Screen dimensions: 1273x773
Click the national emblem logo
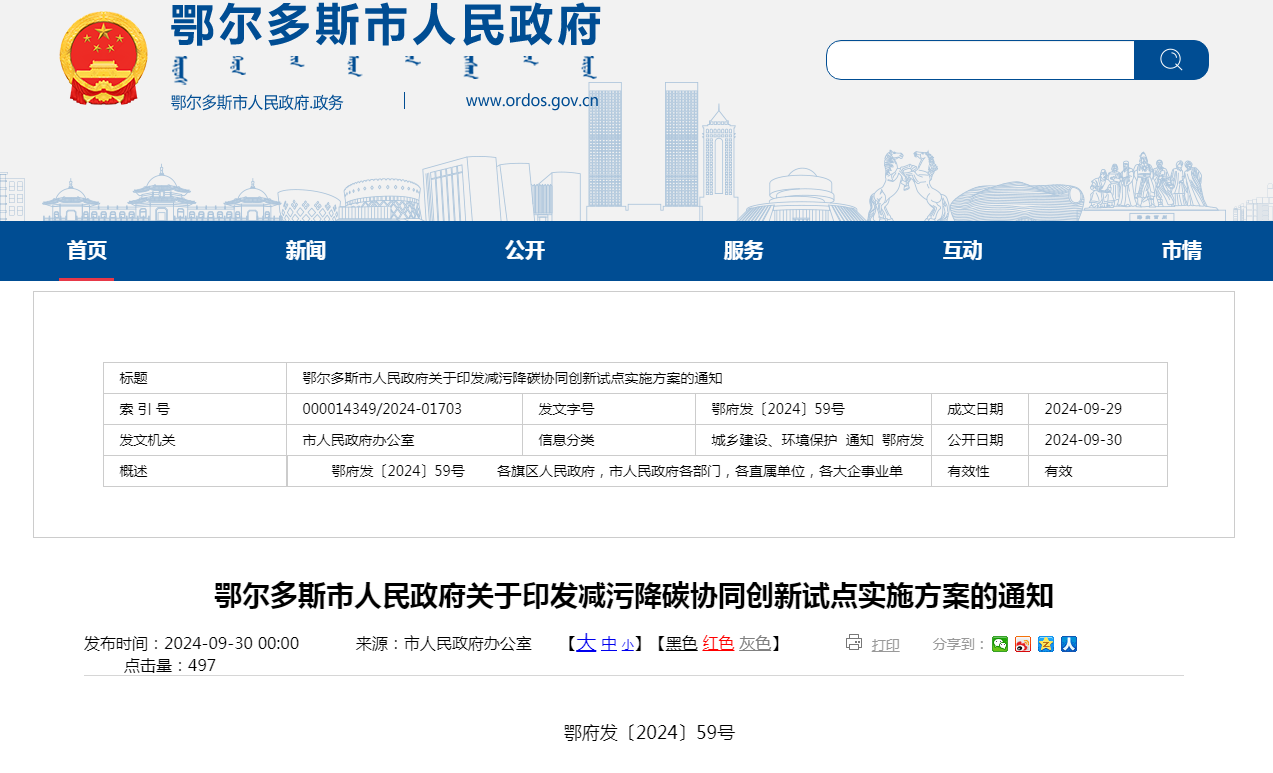pyautogui.click(x=103, y=58)
